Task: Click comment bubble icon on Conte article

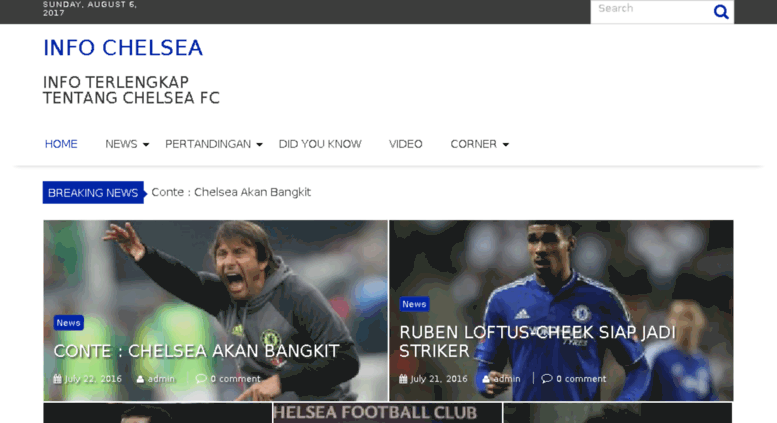Action: coord(201,378)
